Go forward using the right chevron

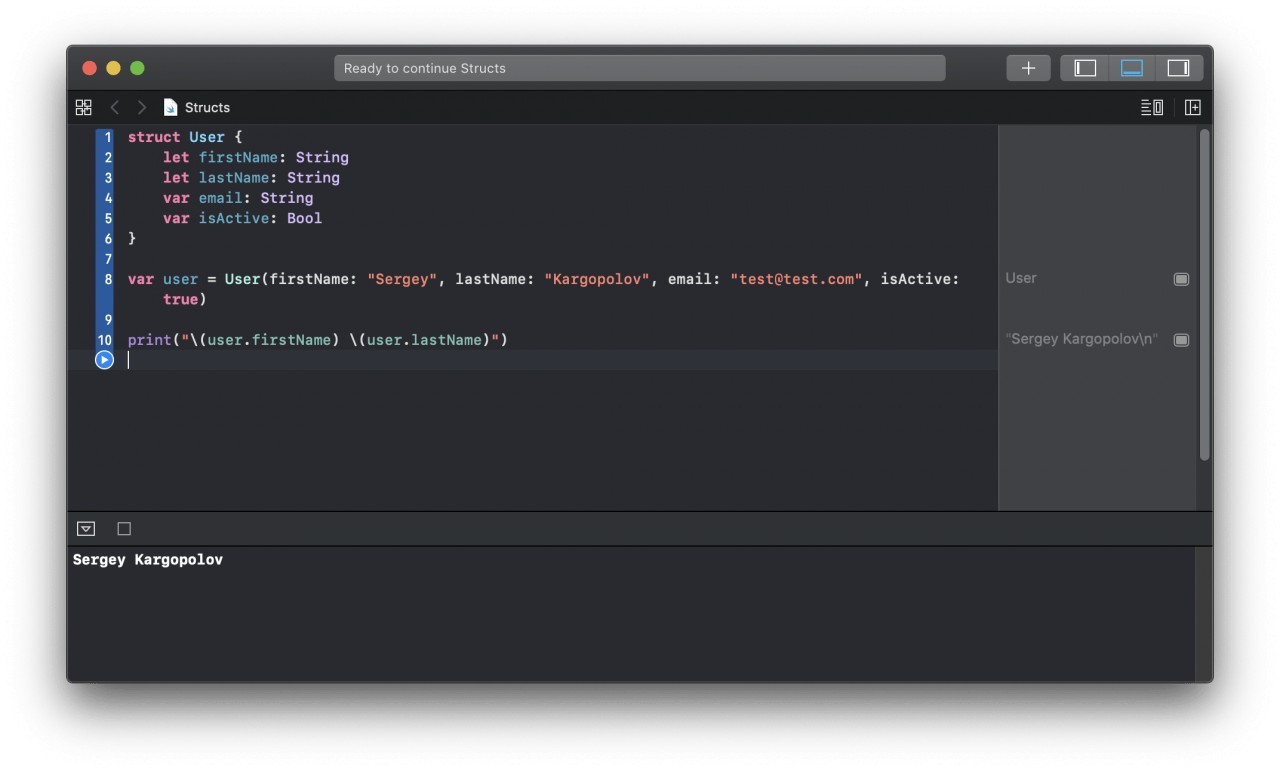[x=142, y=107]
